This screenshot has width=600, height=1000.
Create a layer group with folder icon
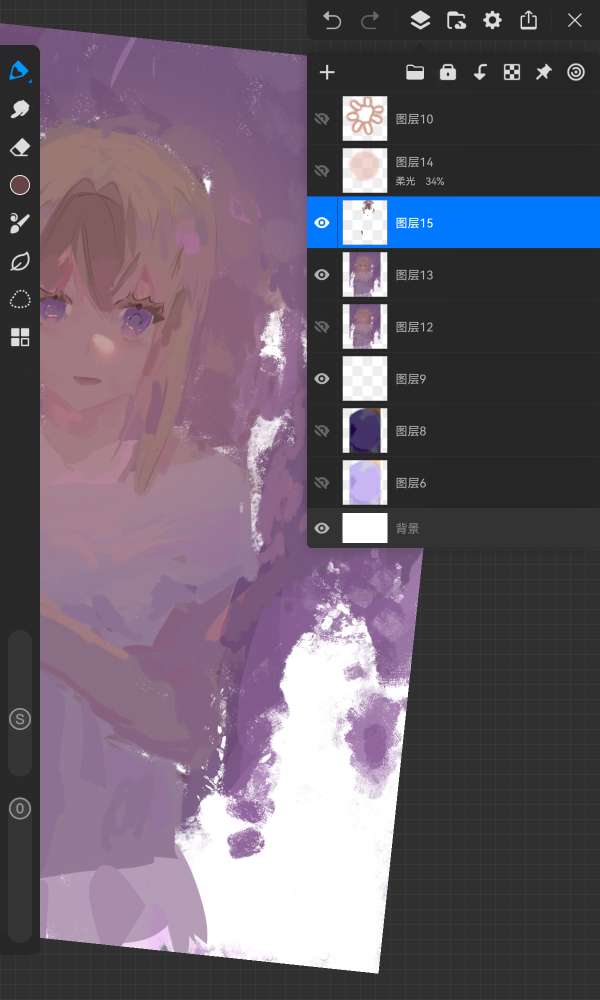tap(414, 72)
